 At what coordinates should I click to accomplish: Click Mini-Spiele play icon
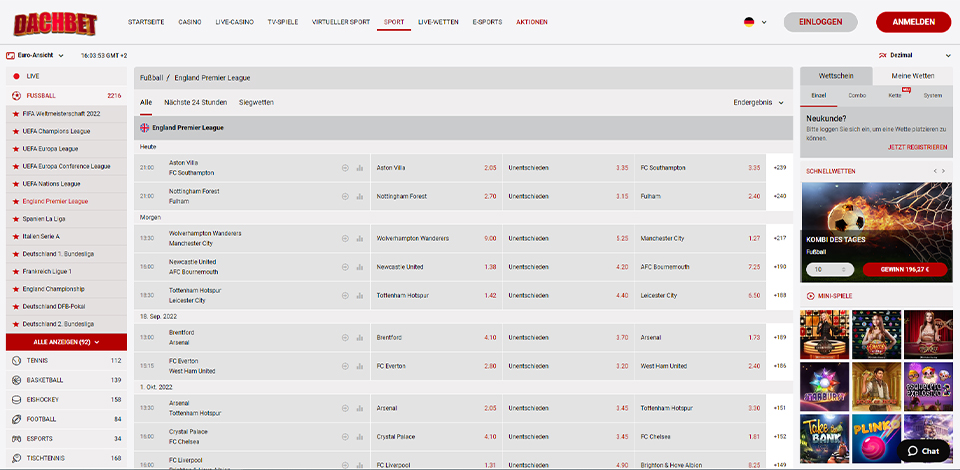click(x=811, y=296)
